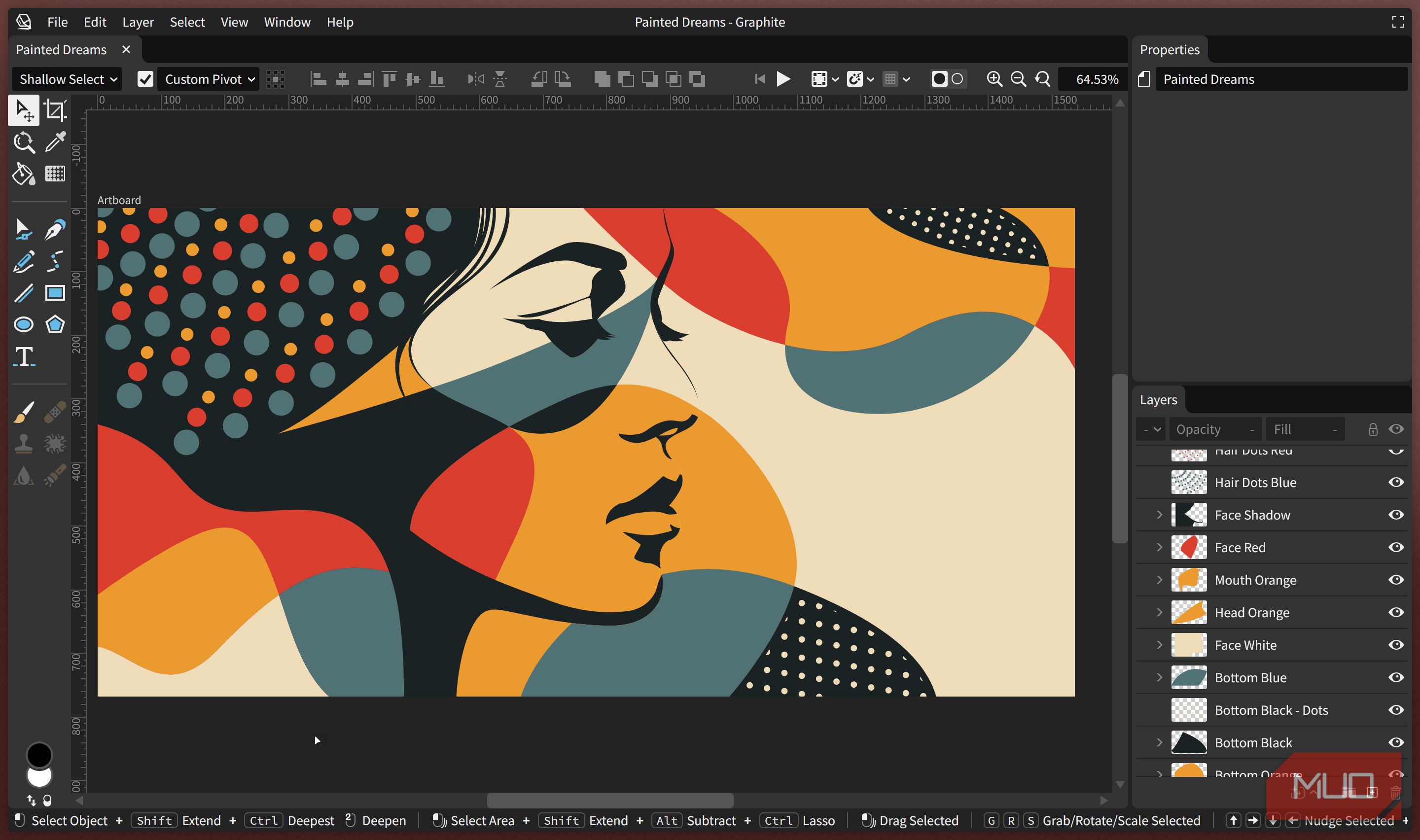The width and height of the screenshot is (1420, 840).
Task: Select the Navigate zoom tool
Action: pyautogui.click(x=23, y=142)
